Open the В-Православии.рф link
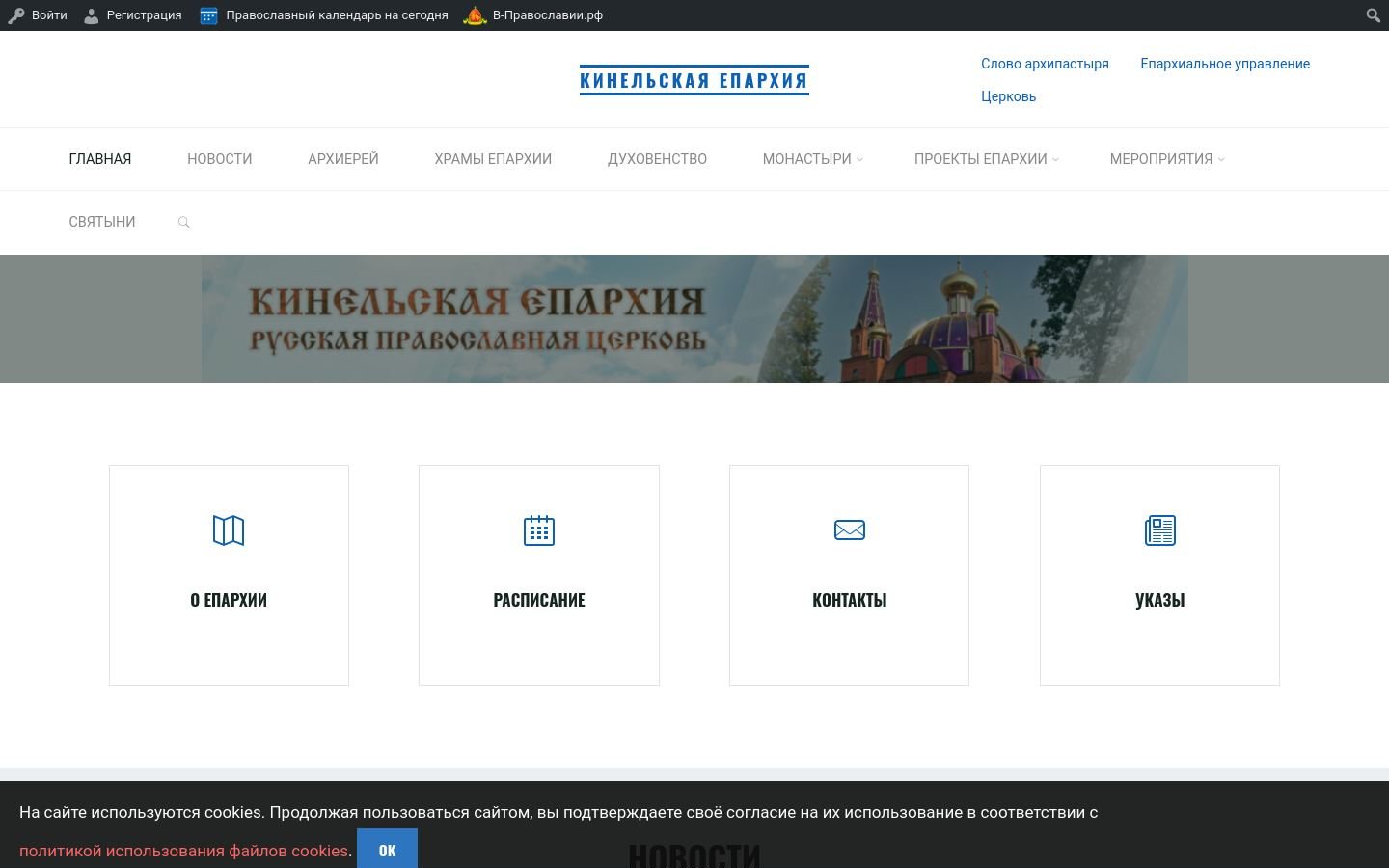The width and height of the screenshot is (1389, 868). pyautogui.click(x=548, y=15)
